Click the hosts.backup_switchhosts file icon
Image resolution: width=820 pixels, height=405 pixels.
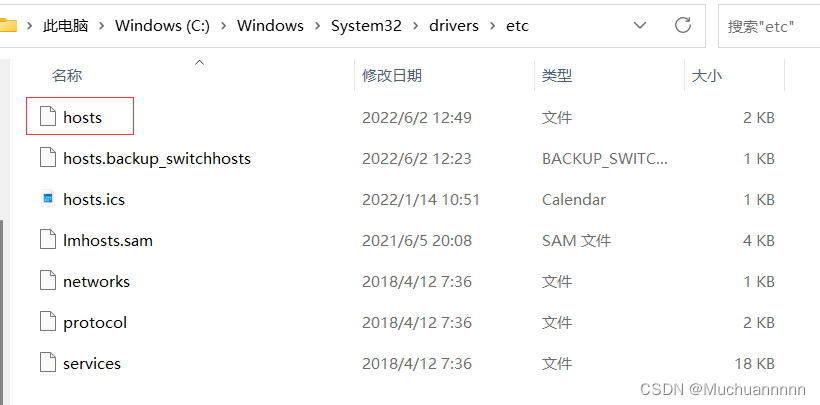click(x=48, y=158)
